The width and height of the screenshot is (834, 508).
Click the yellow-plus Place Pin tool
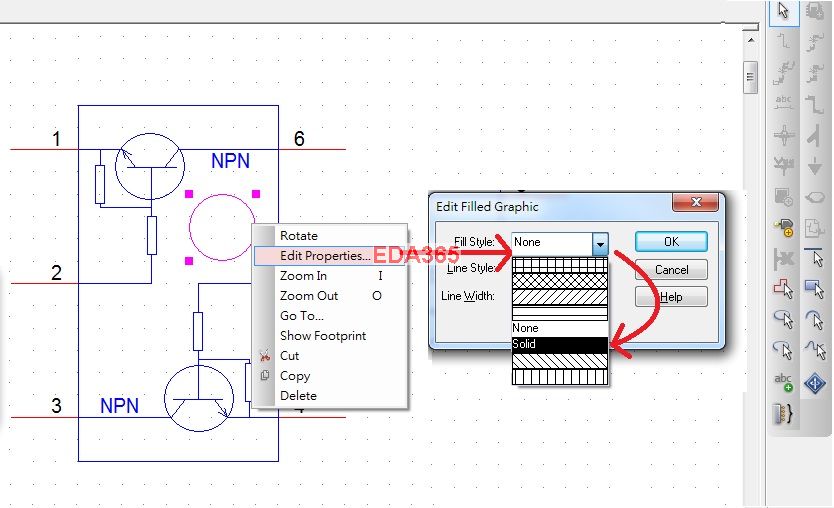point(784,228)
